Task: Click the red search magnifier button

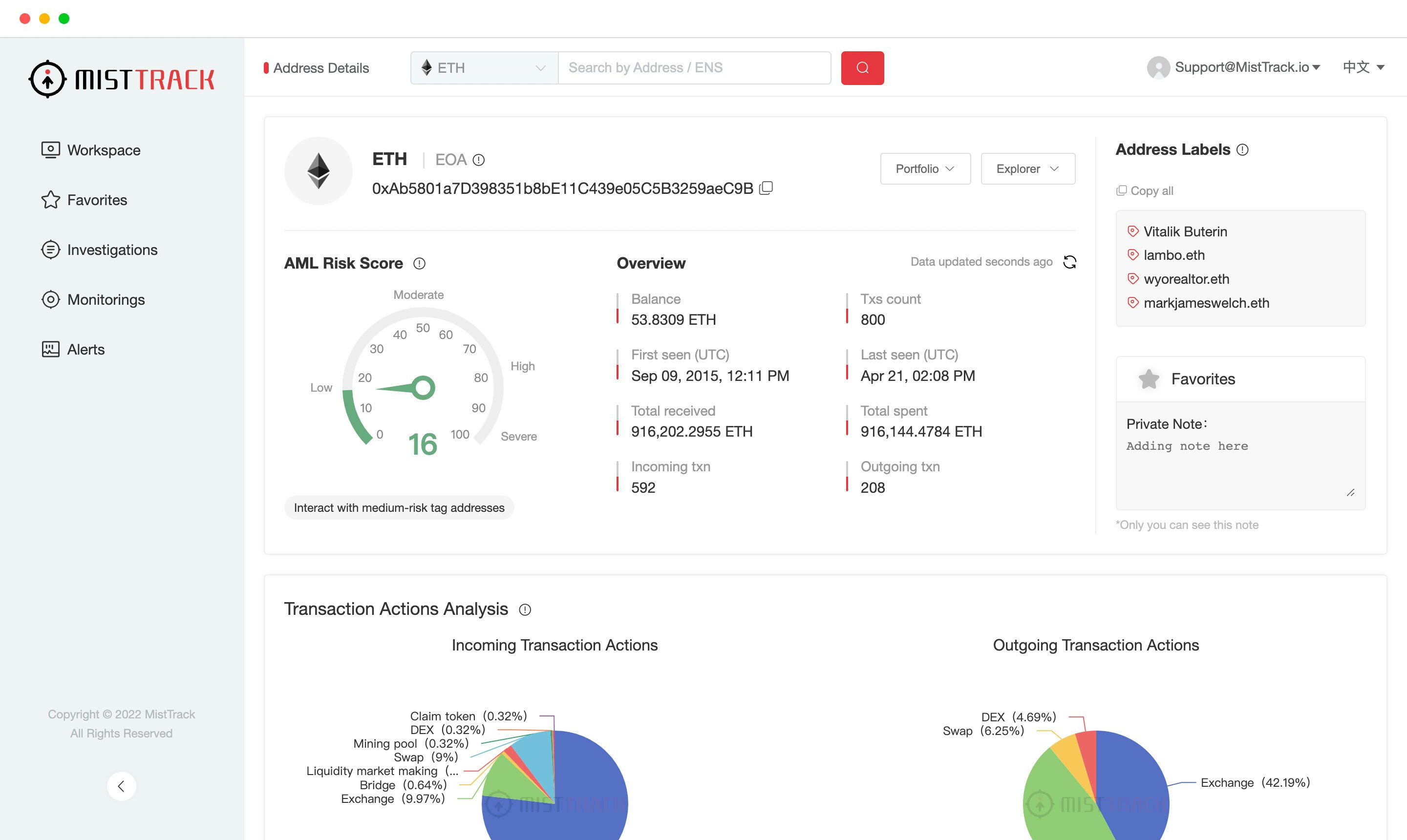Action: pyautogui.click(x=862, y=68)
